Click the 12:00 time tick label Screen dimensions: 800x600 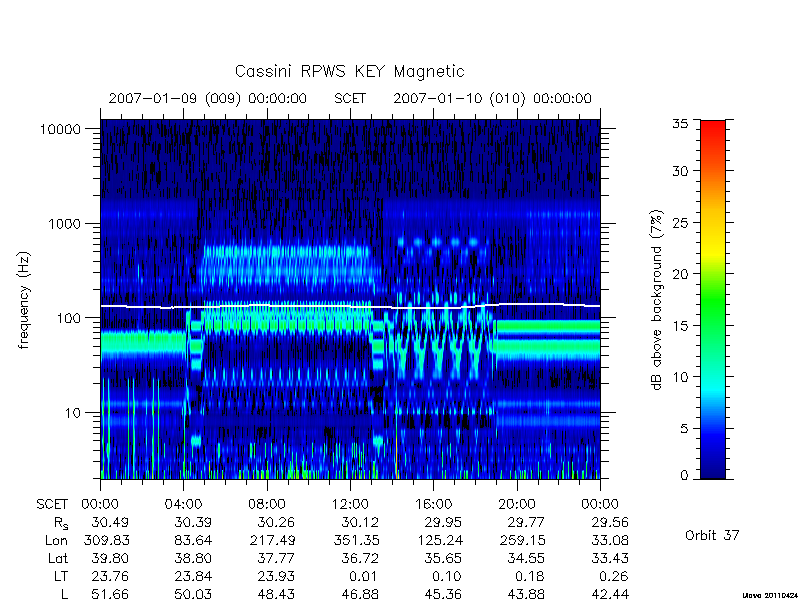click(x=350, y=505)
